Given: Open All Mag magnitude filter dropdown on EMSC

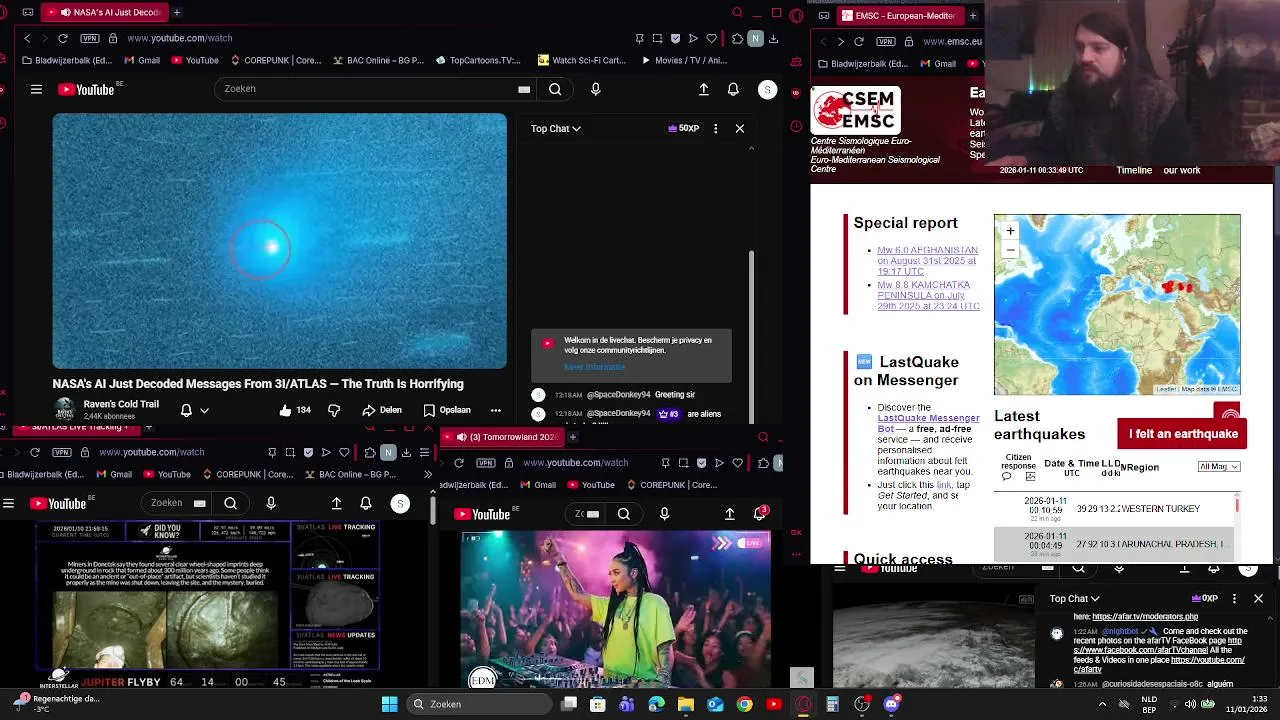Looking at the screenshot, I should (1219, 466).
